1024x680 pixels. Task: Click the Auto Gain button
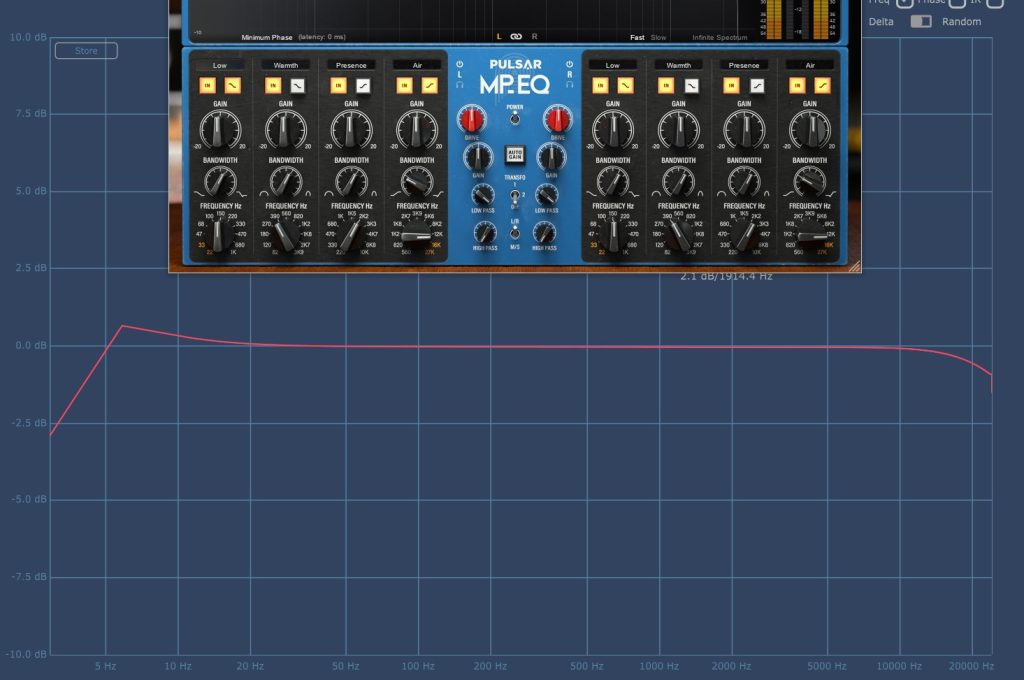[x=515, y=155]
